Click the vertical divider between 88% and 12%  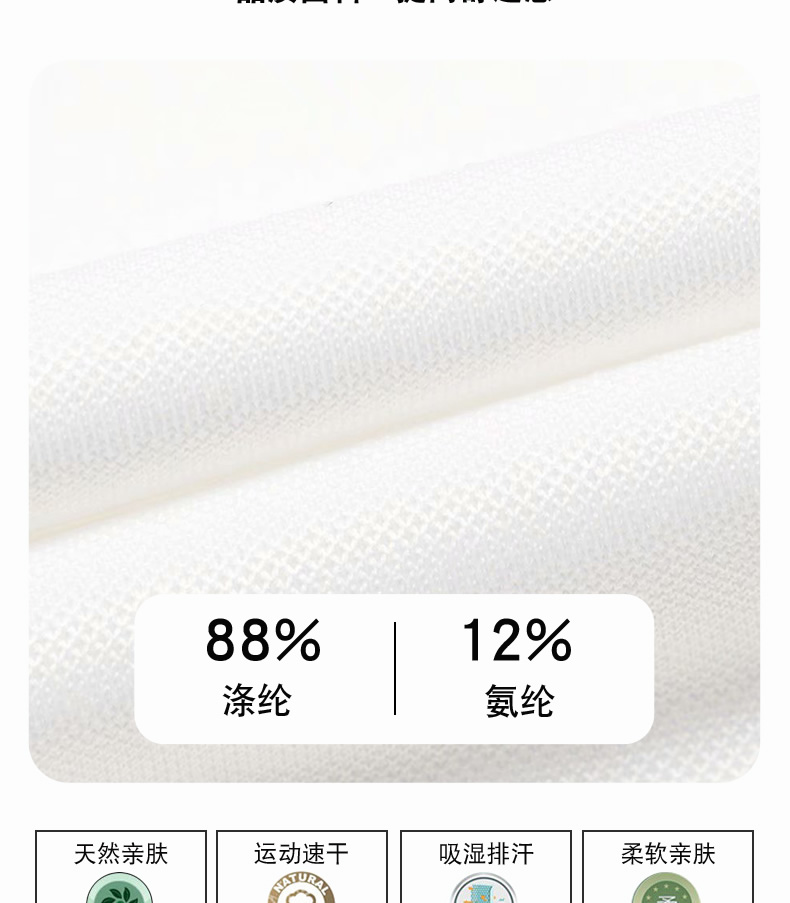tap(395, 669)
